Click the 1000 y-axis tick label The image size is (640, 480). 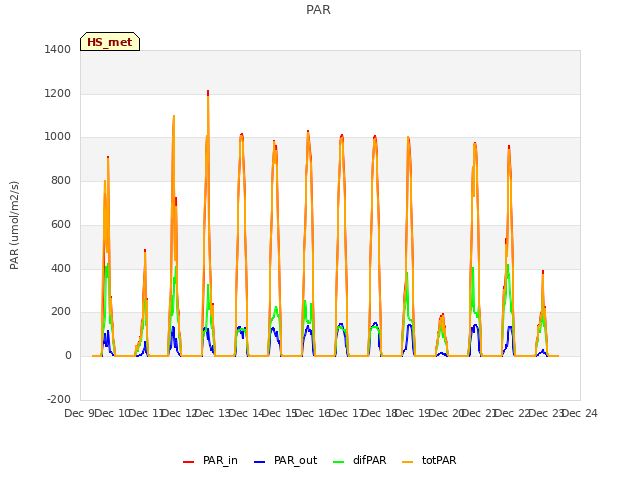point(58,137)
